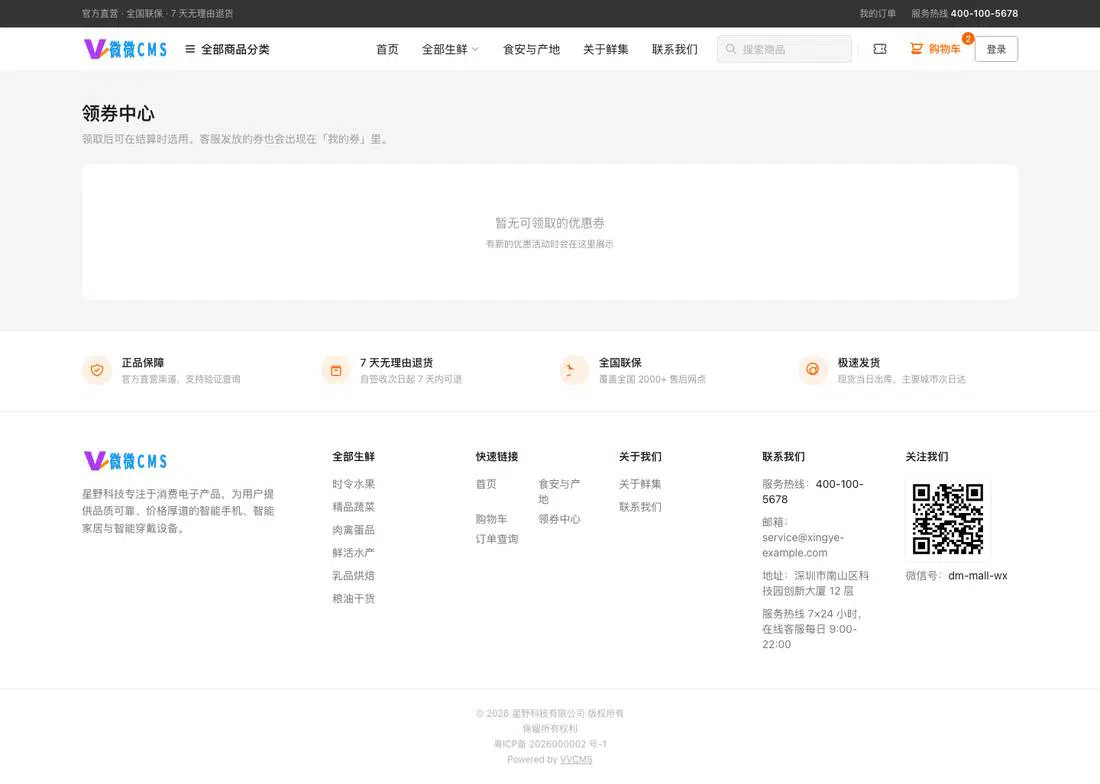
Task: Open footer link 精品蔬菜
Action: point(354,506)
